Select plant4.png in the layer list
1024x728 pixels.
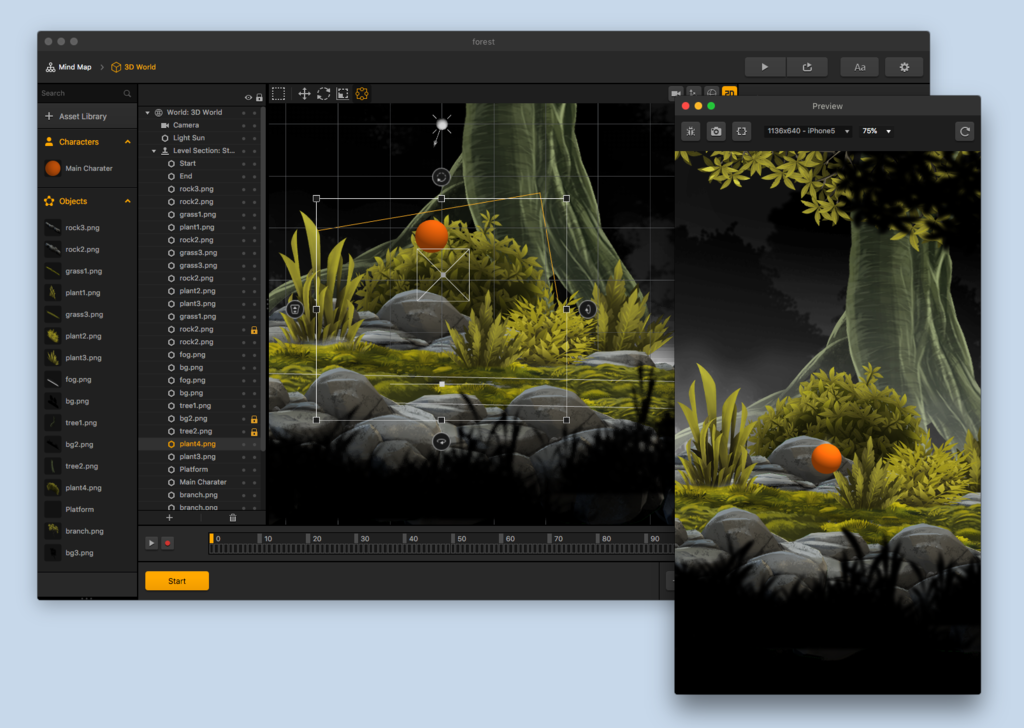click(x=197, y=444)
